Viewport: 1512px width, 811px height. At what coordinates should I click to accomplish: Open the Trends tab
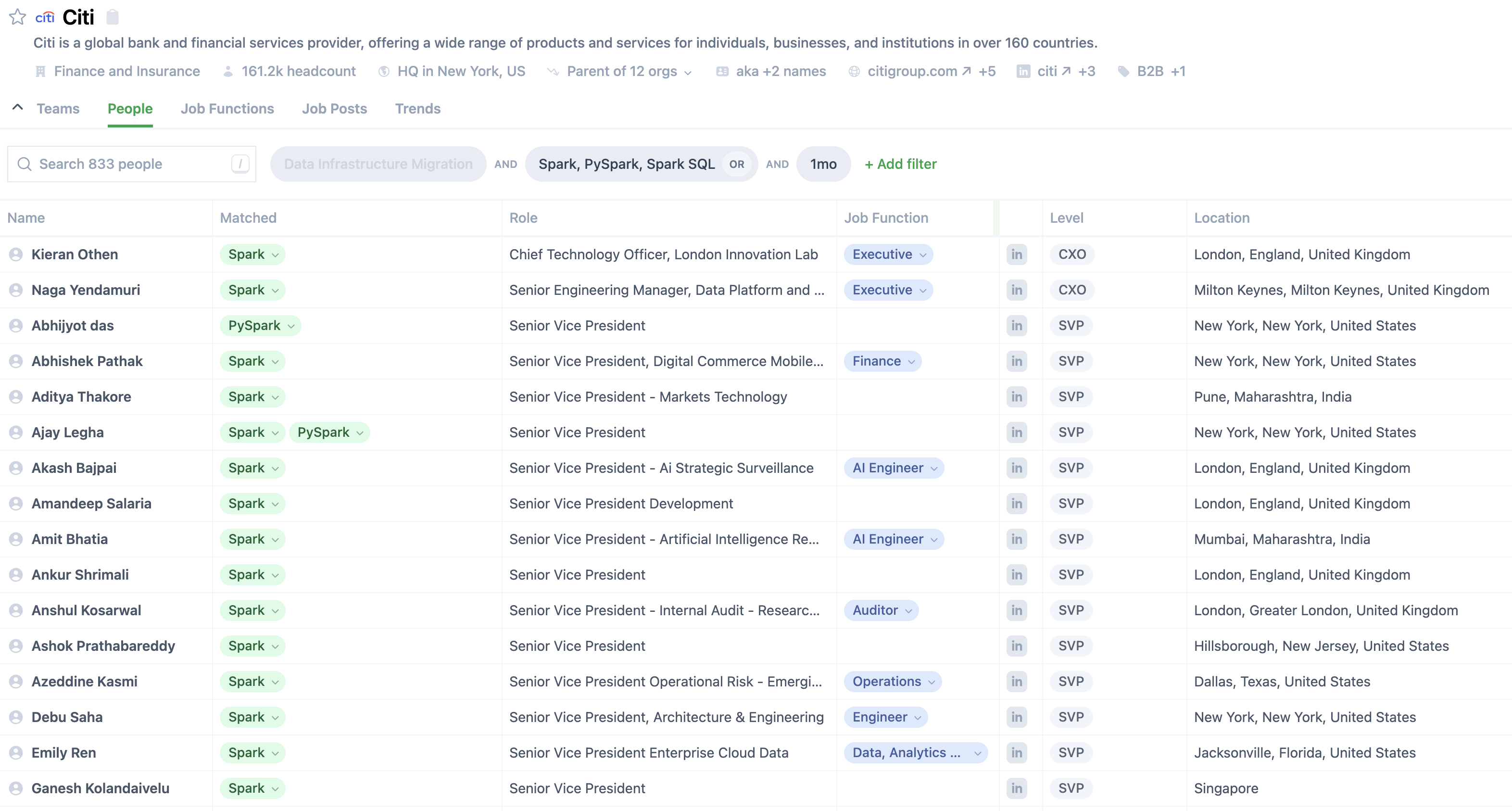tap(417, 109)
